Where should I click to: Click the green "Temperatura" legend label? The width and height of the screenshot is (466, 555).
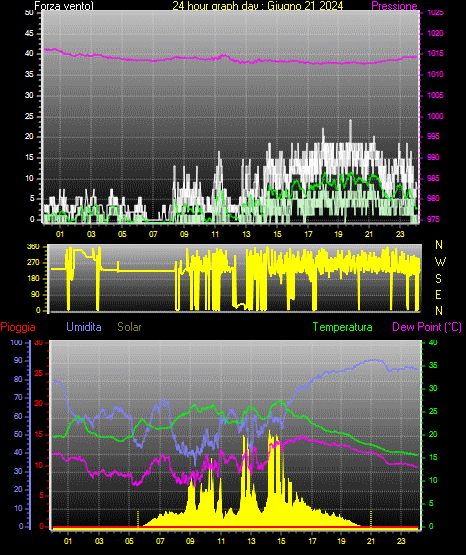coord(343,327)
